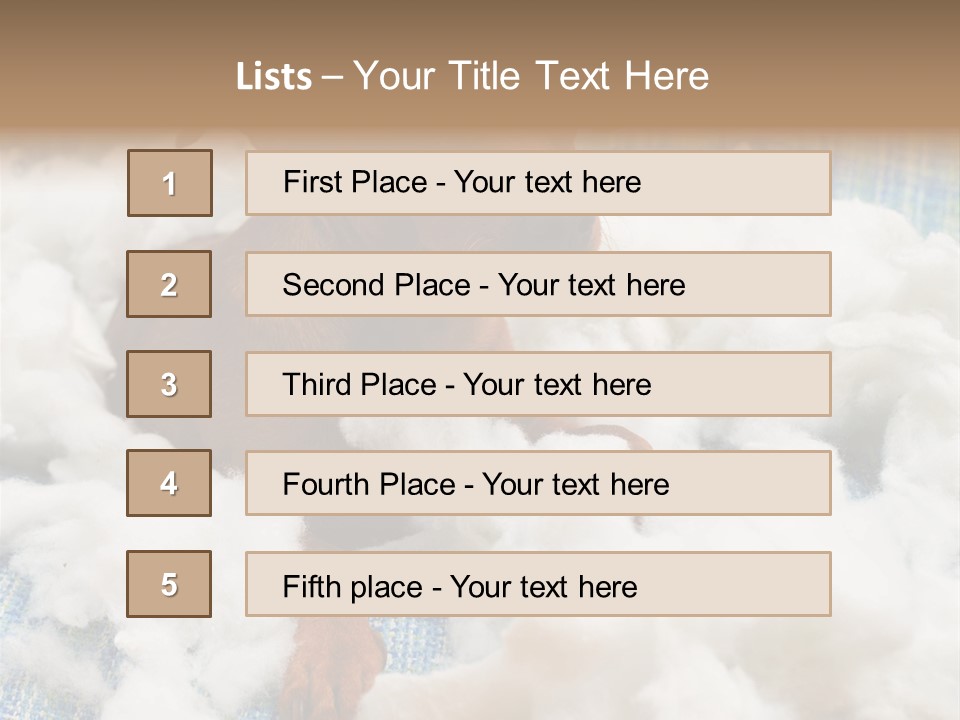Click the words 'Second Place'
Screen dimensions: 960x720
pos(375,285)
